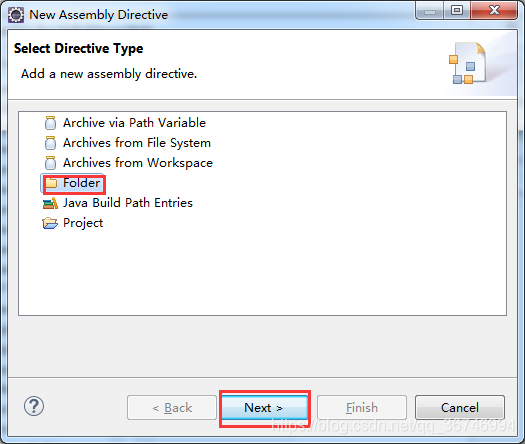The height and width of the screenshot is (444, 525).
Task: Select Archives from Workspace directive
Action: pyautogui.click(x=138, y=163)
